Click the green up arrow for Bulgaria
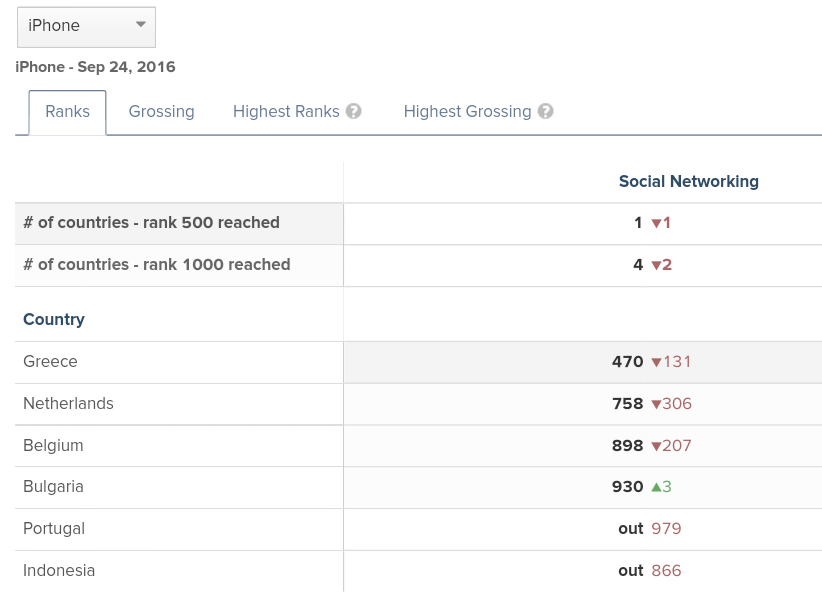 tap(656, 487)
